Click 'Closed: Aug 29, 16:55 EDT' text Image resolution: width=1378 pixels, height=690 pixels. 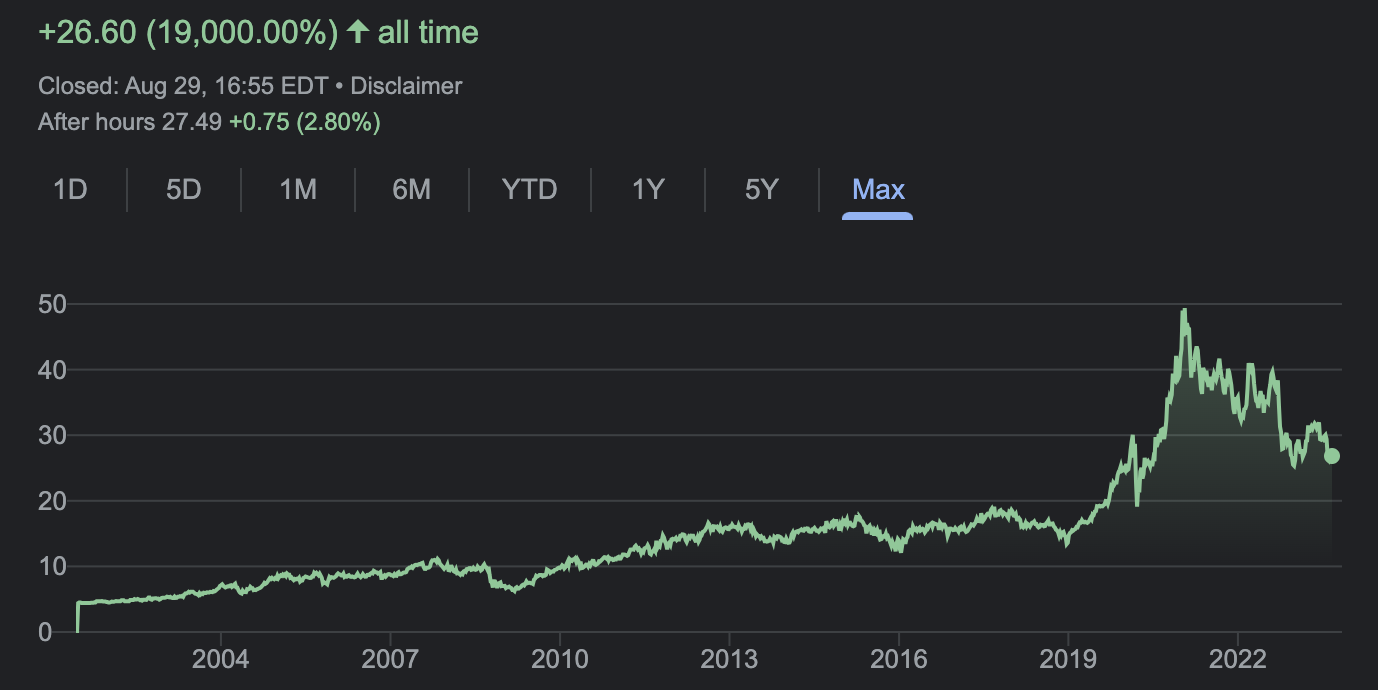(x=183, y=86)
